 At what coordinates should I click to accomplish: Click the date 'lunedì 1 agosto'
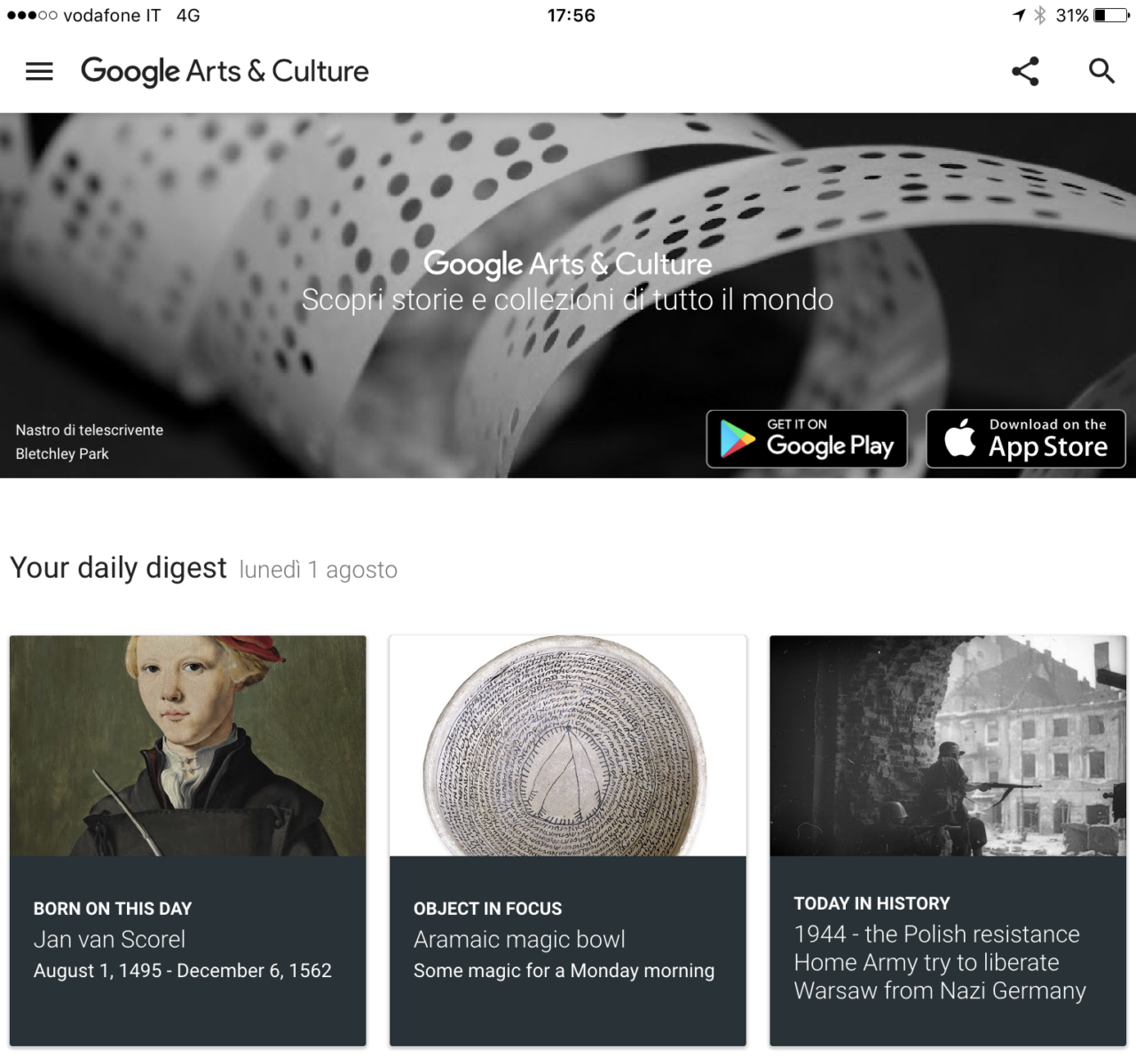click(x=319, y=570)
